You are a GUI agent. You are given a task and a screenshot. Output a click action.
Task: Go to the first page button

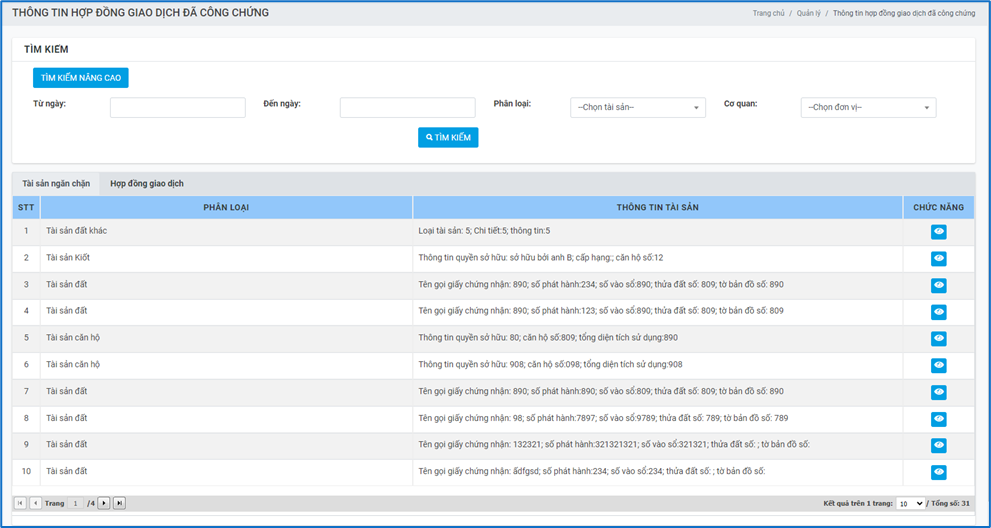coord(20,503)
